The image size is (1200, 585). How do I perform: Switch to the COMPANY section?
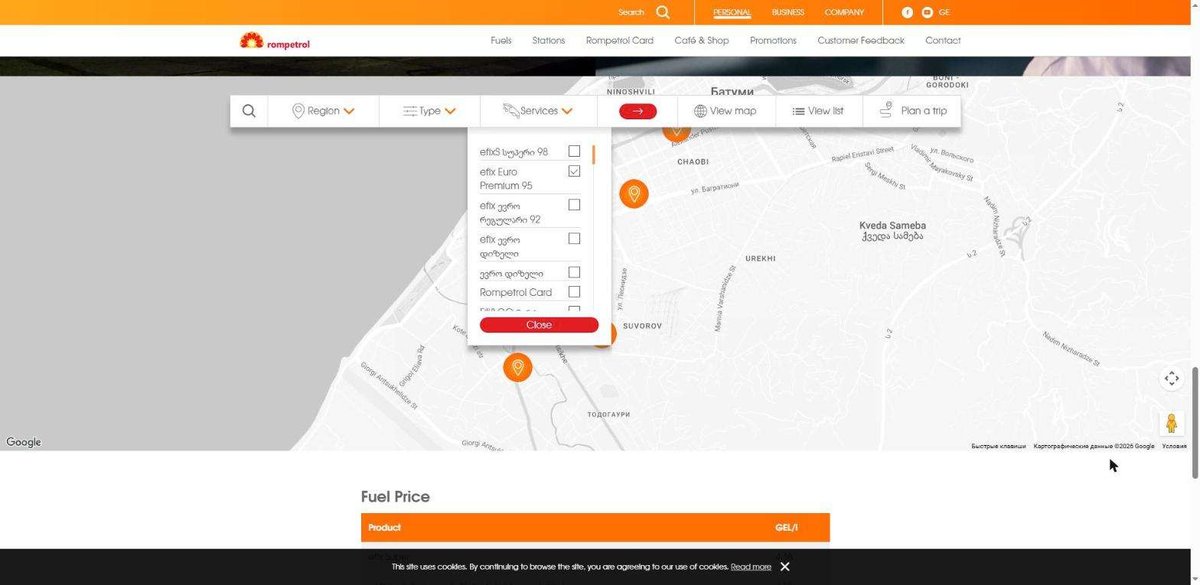(x=844, y=12)
